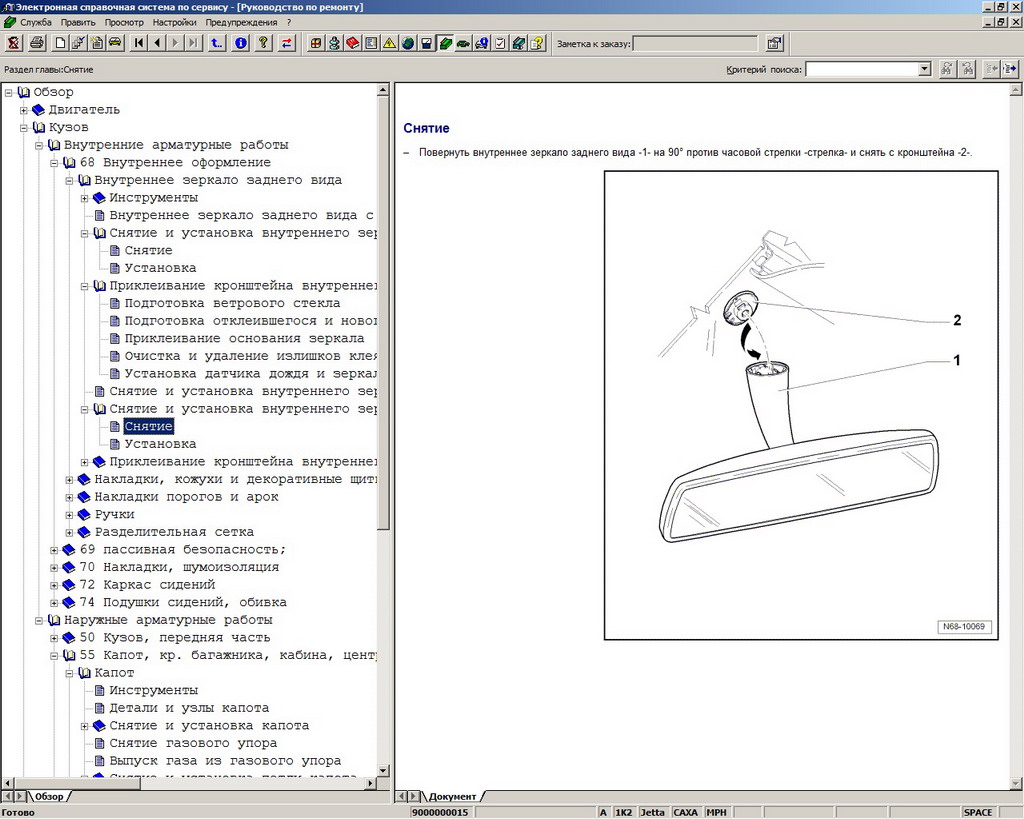Expand the Инструменты node under mirror section
Screen dimensions: 1024x819
click(x=84, y=198)
